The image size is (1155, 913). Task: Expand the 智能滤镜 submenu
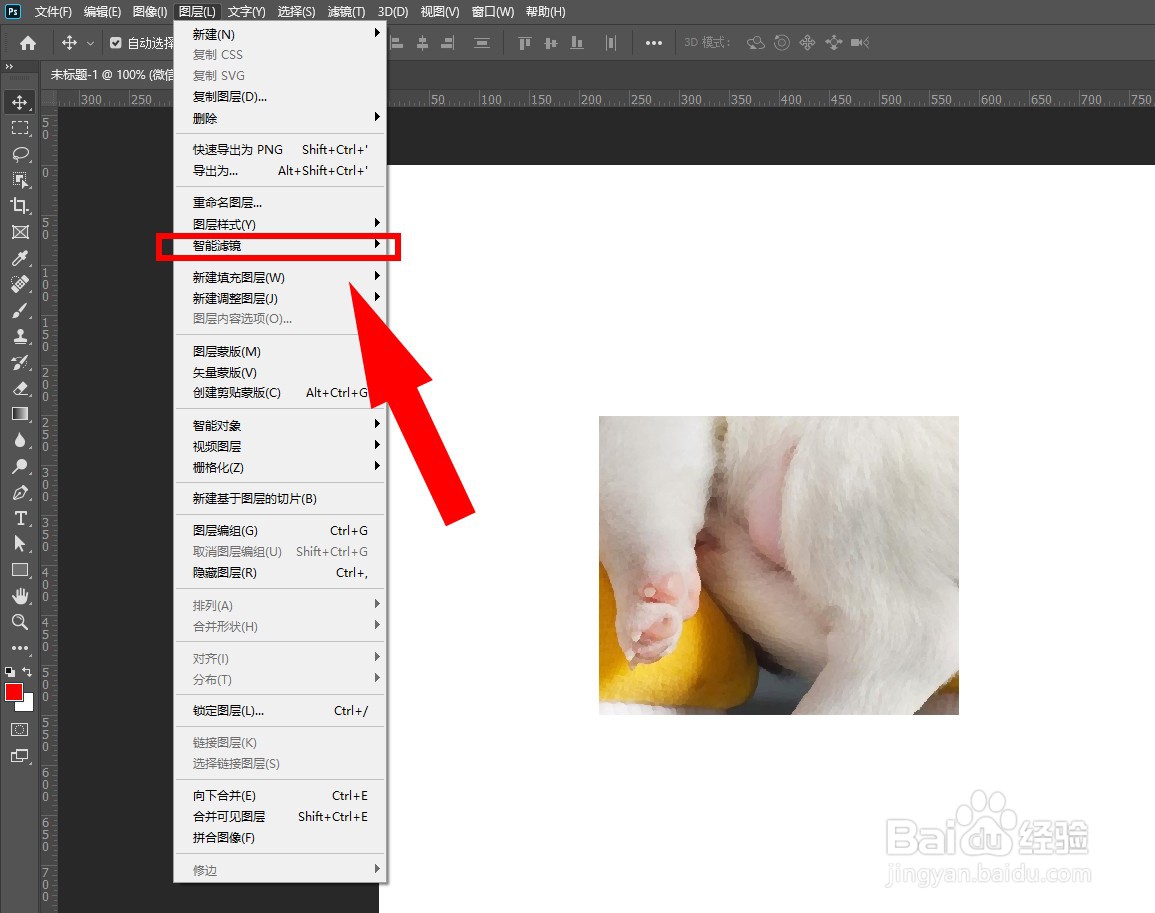280,245
